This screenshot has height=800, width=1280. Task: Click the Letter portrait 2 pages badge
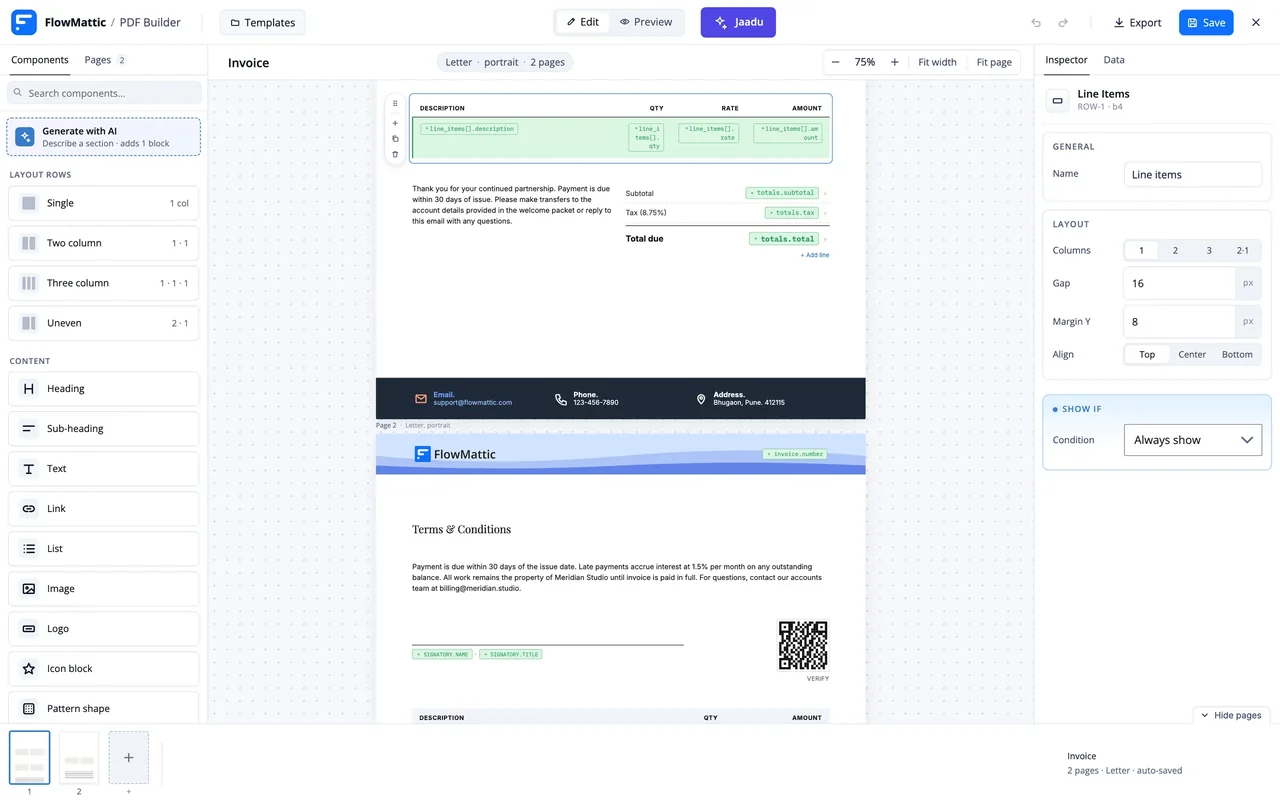click(505, 62)
